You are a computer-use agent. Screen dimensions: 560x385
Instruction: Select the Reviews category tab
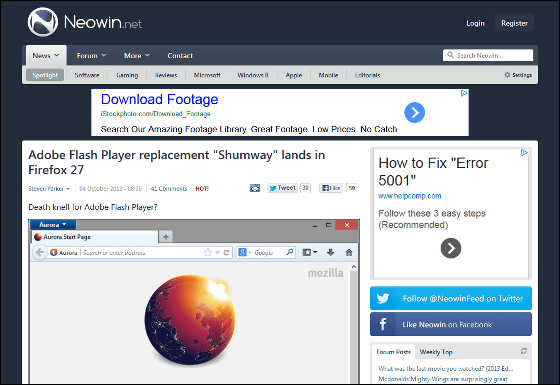166,75
